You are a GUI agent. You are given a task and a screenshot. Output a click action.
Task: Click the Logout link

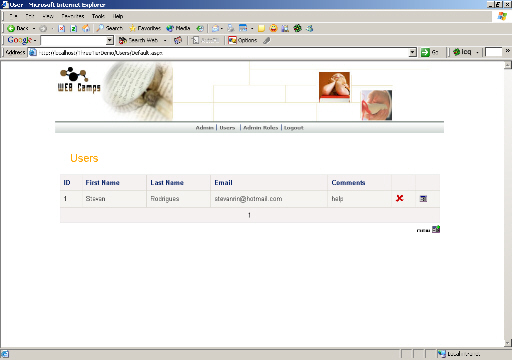pos(294,128)
